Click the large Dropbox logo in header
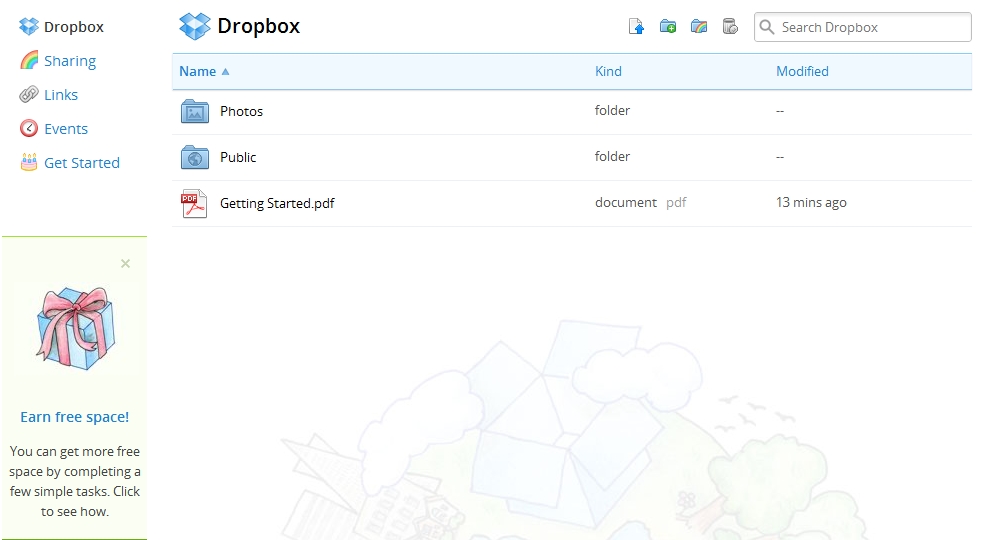Viewport: 982px width, 540px height. 195,26
